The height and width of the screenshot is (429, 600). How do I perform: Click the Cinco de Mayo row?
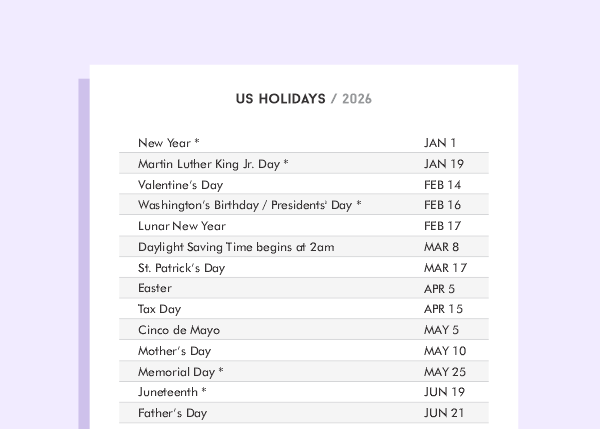[179, 330]
